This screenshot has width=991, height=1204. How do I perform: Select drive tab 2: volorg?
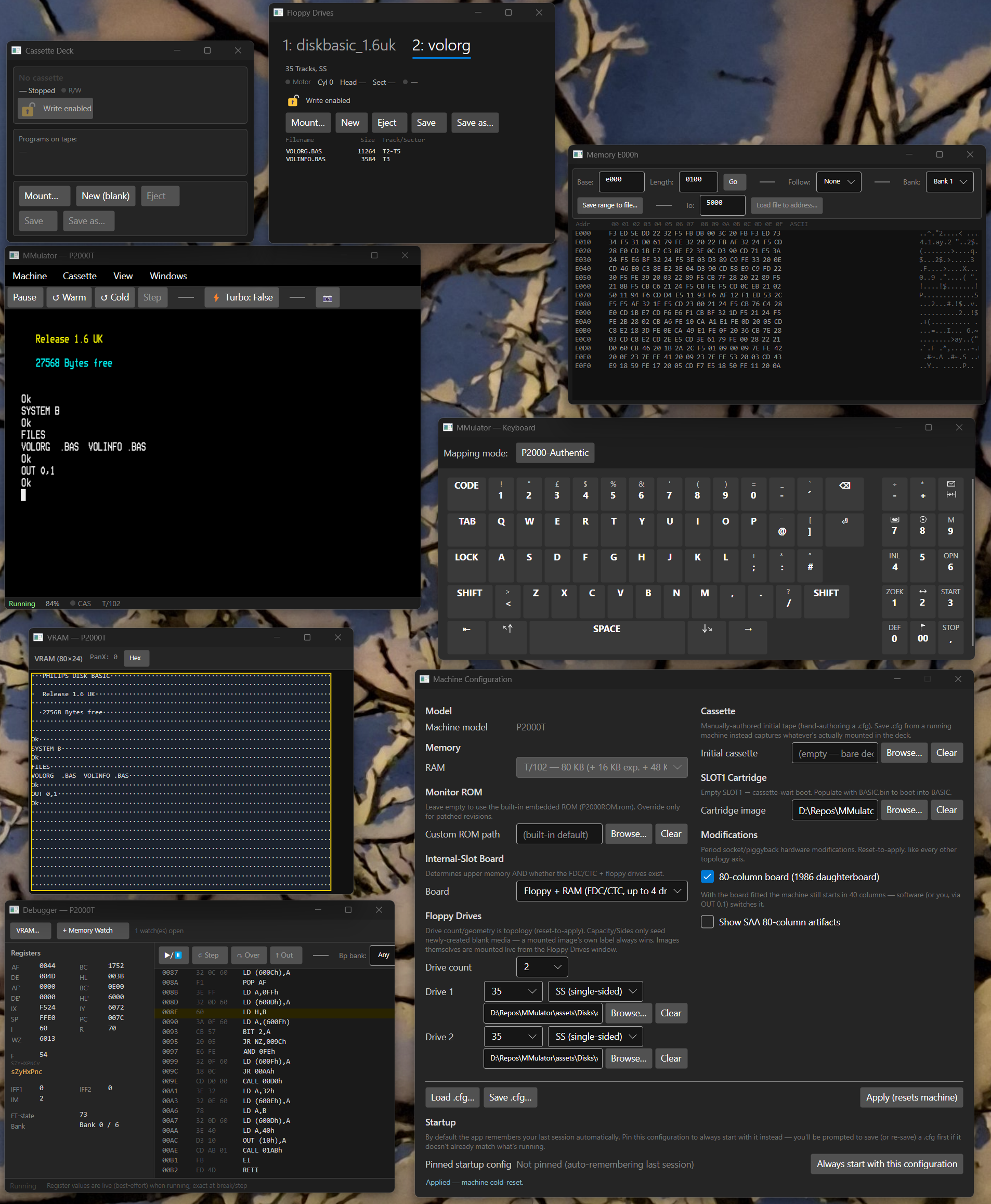click(441, 45)
